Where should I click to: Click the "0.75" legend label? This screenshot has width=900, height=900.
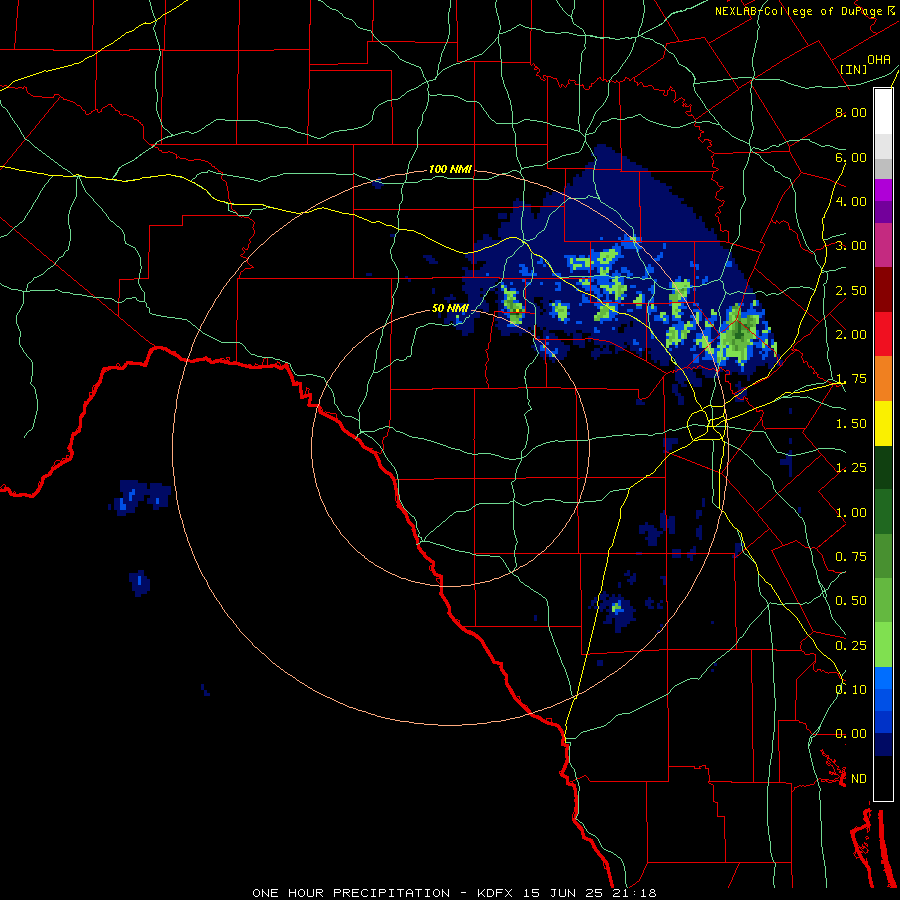tap(851, 557)
